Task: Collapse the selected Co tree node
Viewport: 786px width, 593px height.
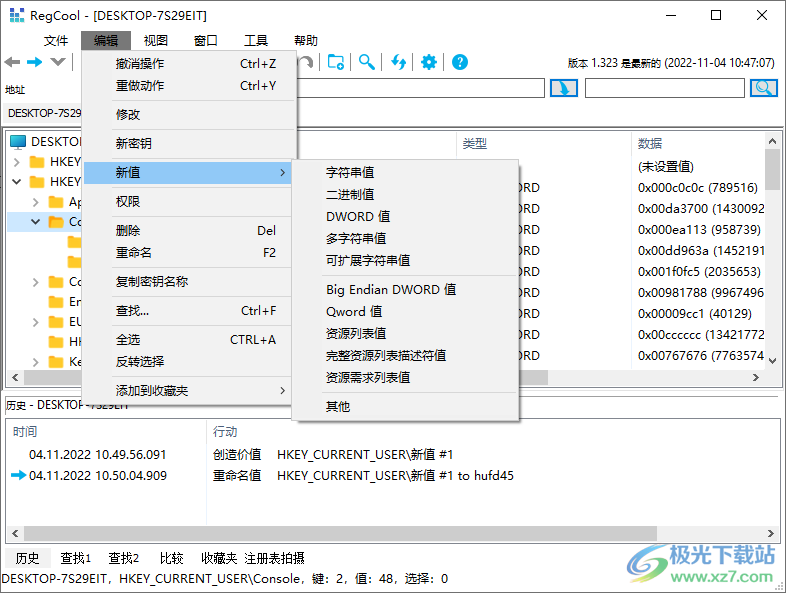Action: point(36,222)
